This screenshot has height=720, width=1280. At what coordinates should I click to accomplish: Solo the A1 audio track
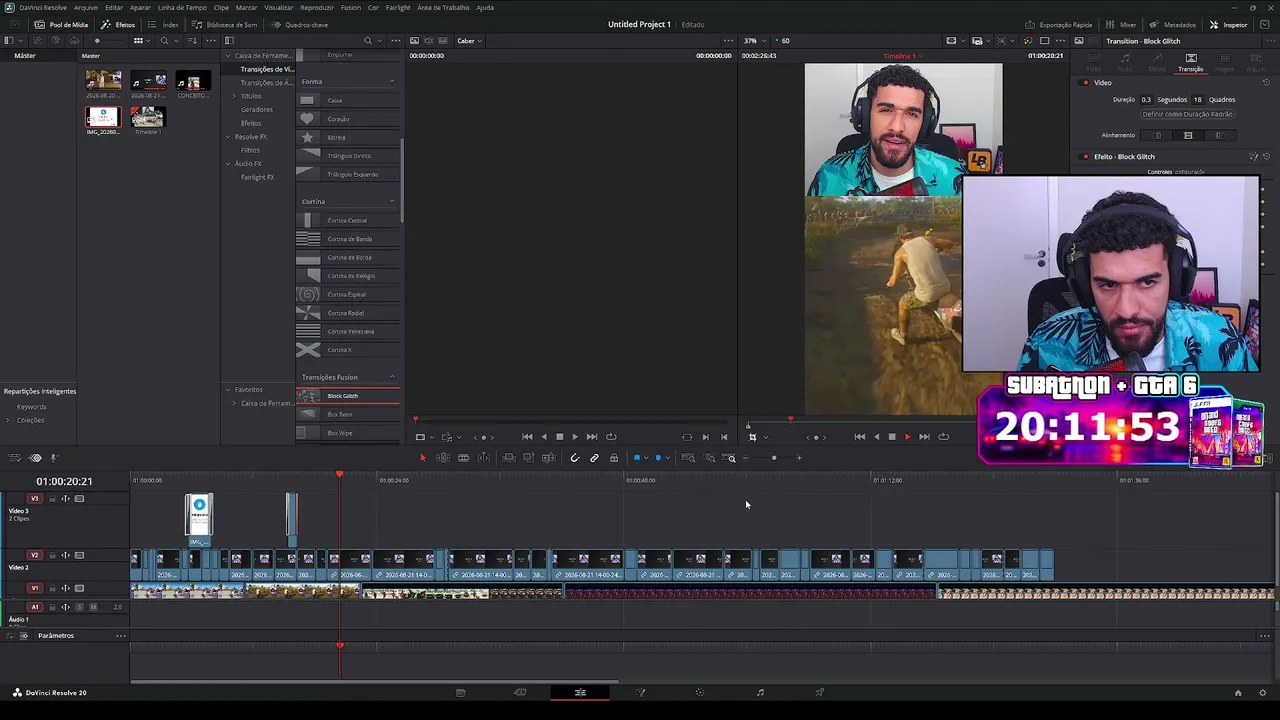80,607
